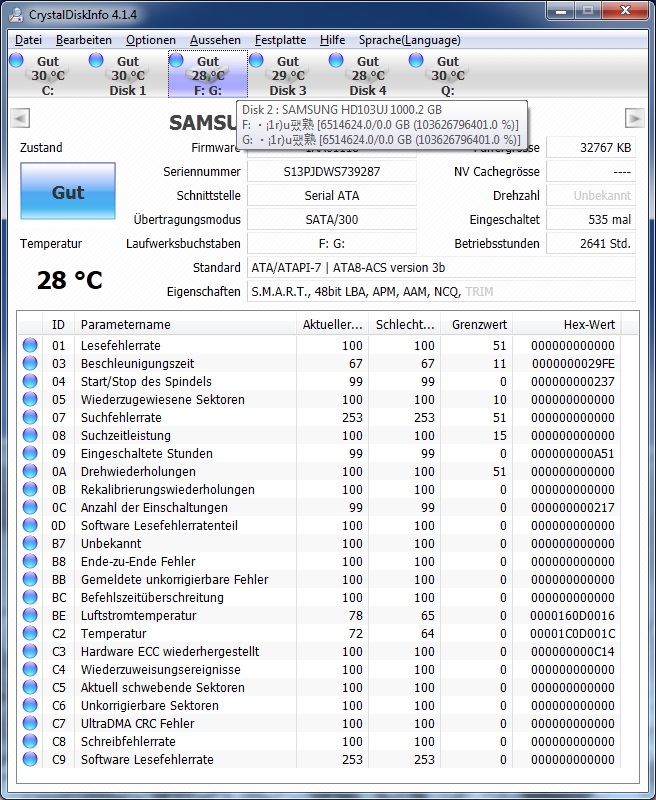Open the Datei menu
The image size is (656, 800).
point(28,40)
